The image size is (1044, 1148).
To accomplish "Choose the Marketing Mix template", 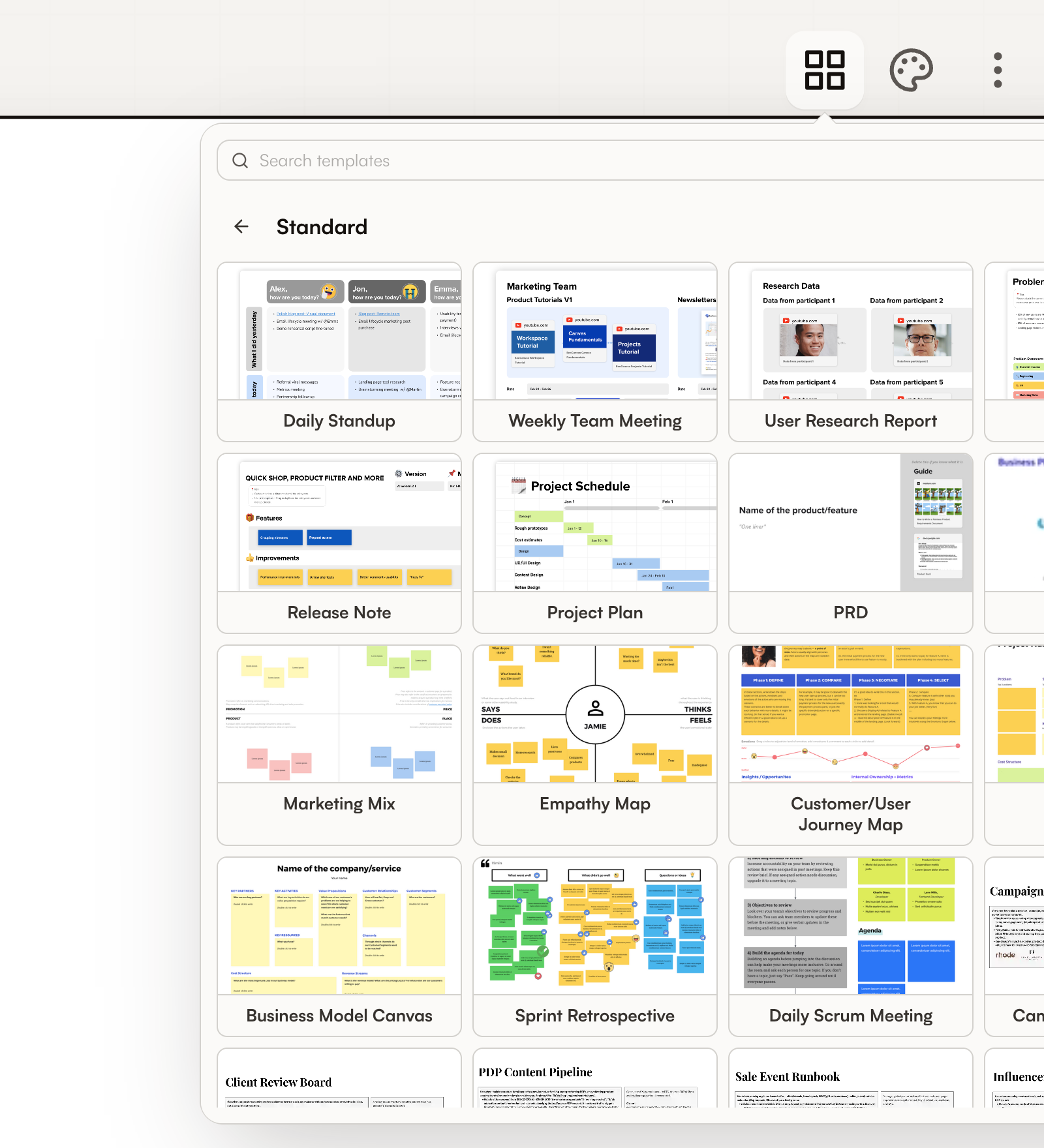I will [339, 745].
